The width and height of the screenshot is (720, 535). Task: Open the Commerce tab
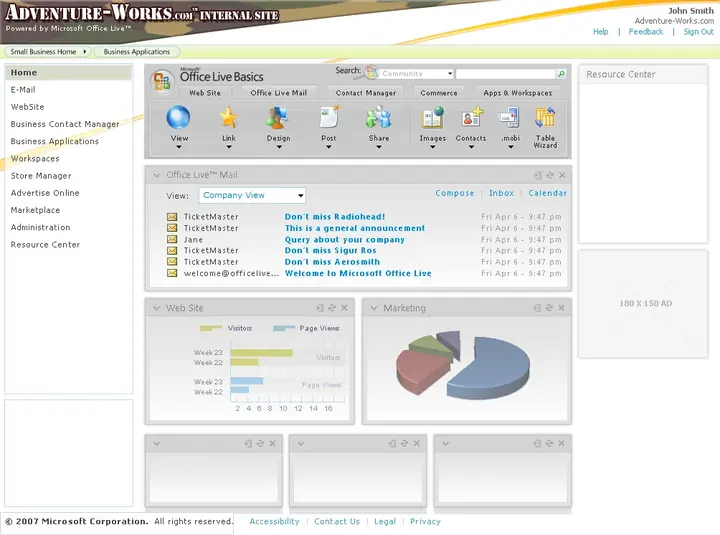pyautogui.click(x=439, y=93)
